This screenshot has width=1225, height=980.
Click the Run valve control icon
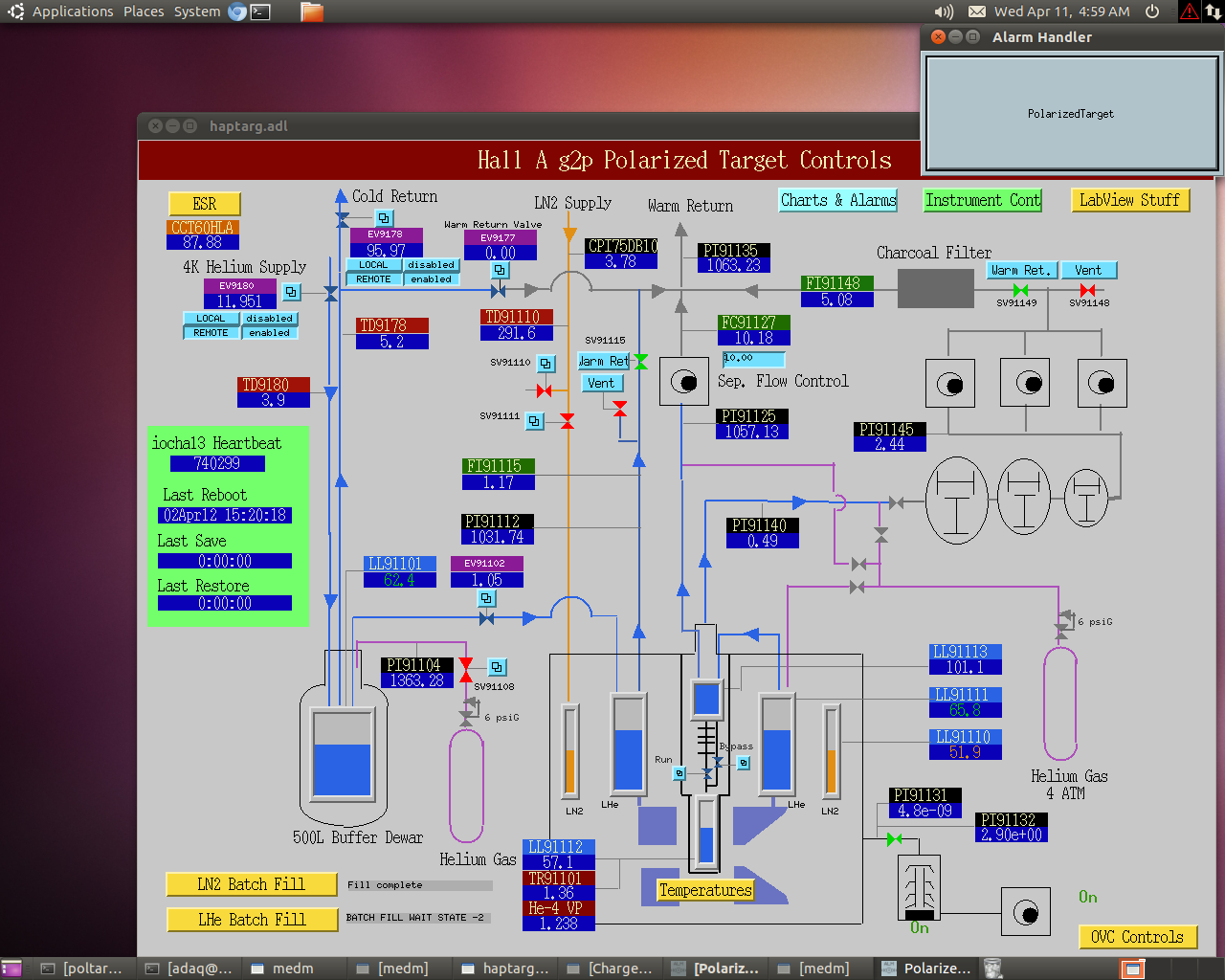pyautogui.click(x=679, y=773)
